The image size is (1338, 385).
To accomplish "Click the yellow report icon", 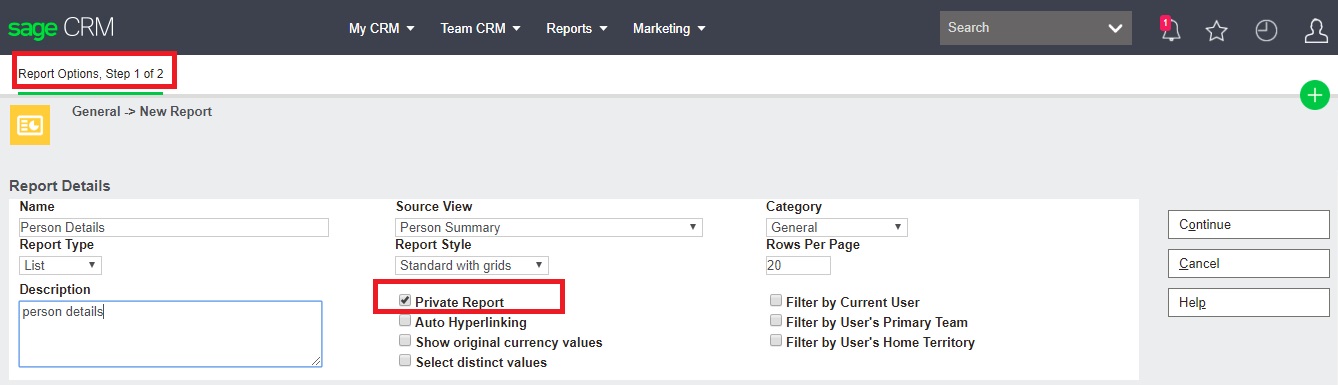I will tap(29, 124).
